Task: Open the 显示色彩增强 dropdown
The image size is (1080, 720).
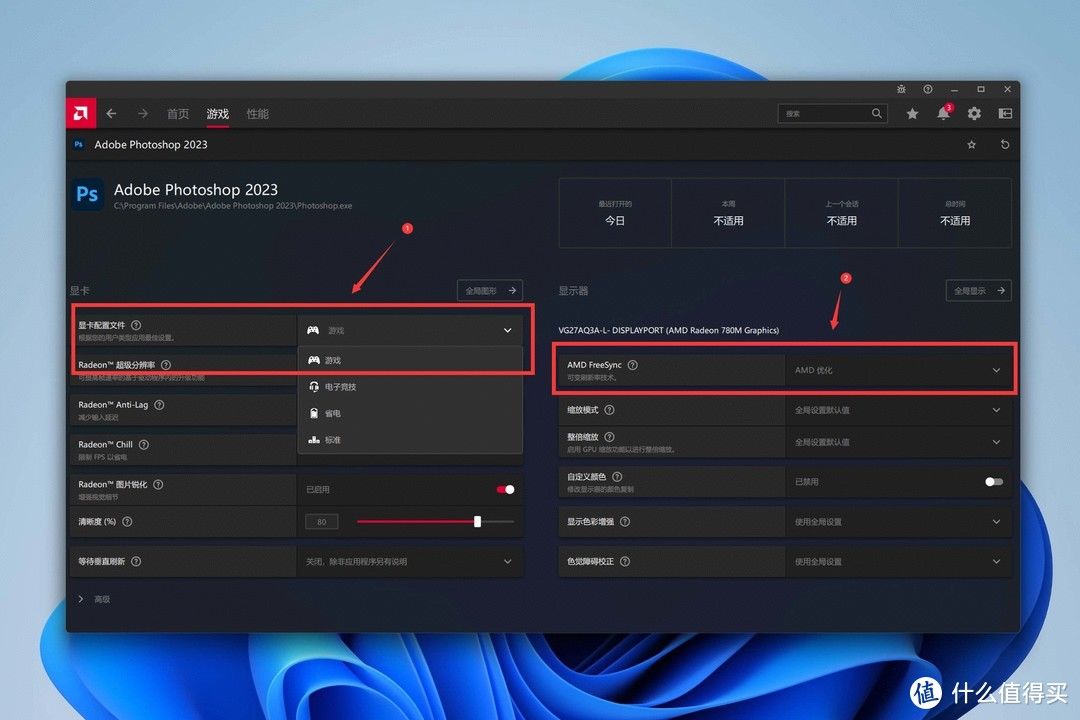Action: click(898, 522)
